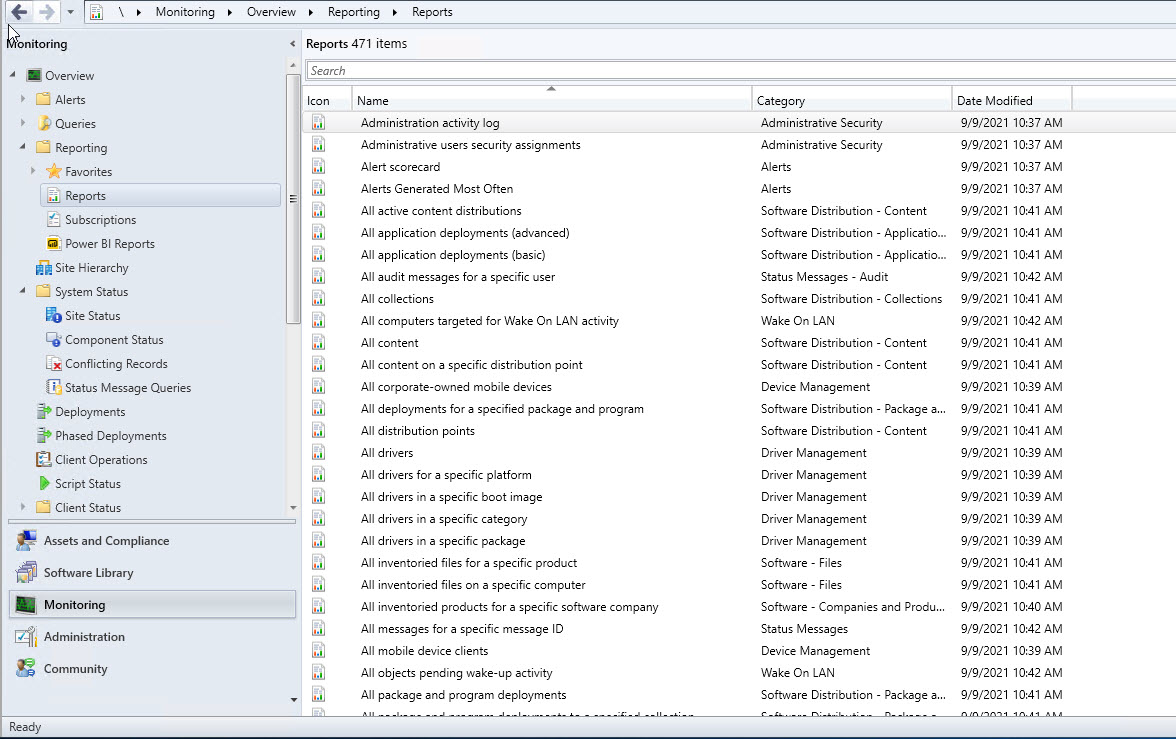Click the back navigation arrow
Image resolution: width=1176 pixels, height=739 pixels.
coord(19,12)
